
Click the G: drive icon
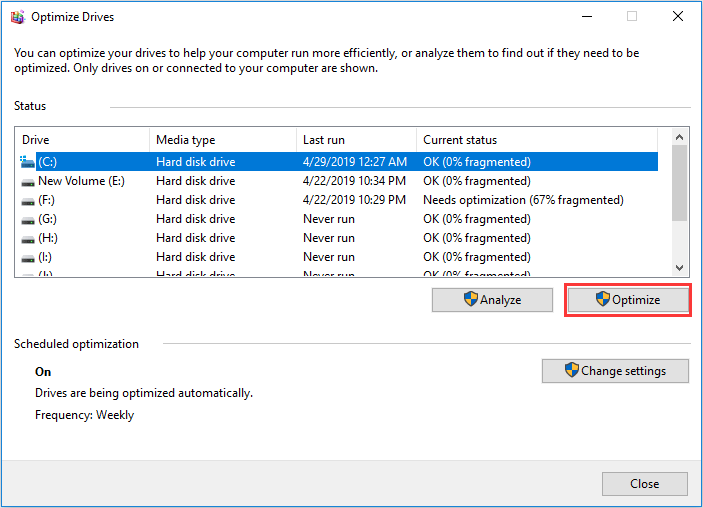[x=28, y=220]
